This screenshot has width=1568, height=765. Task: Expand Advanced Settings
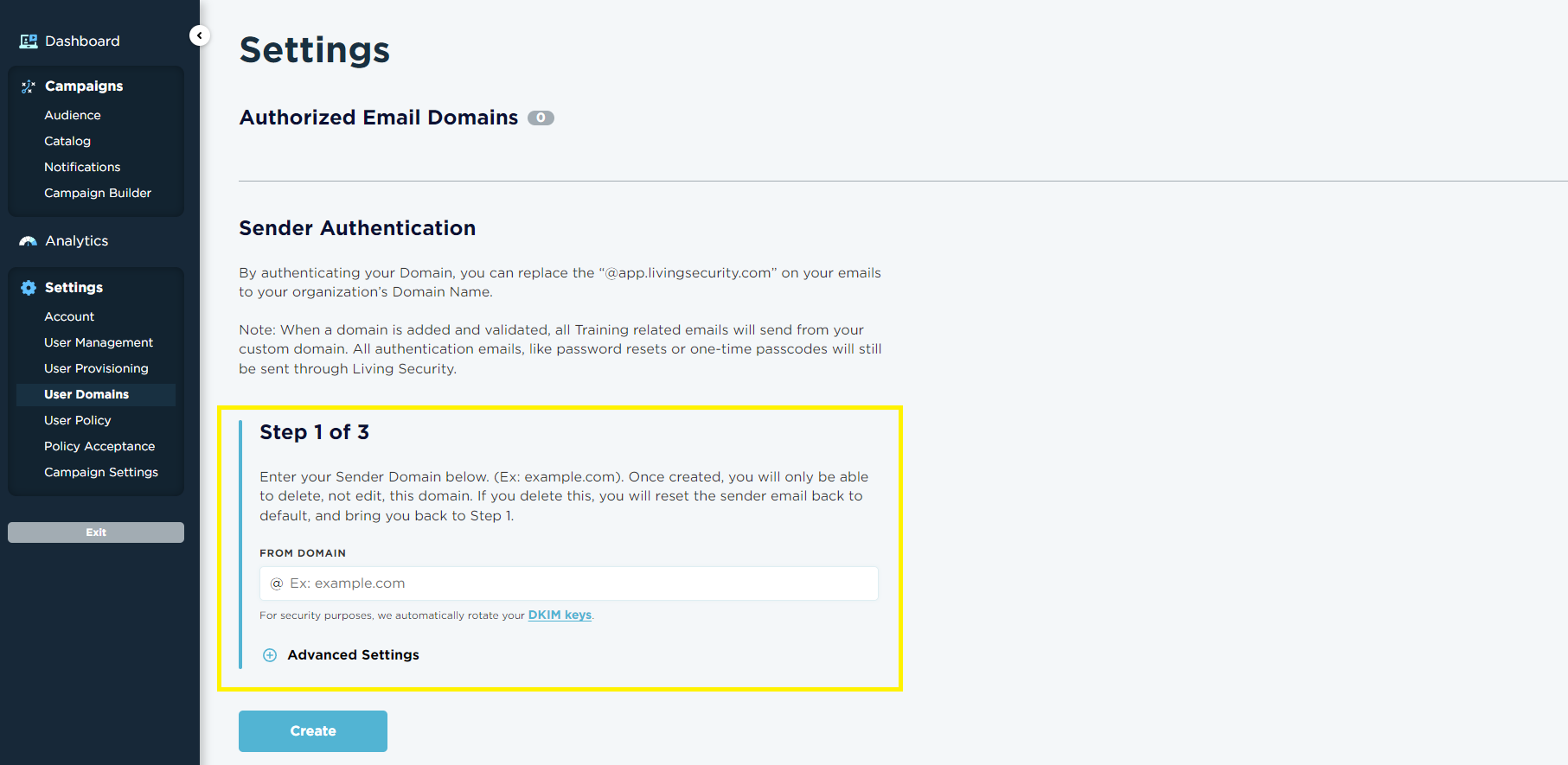pos(353,655)
